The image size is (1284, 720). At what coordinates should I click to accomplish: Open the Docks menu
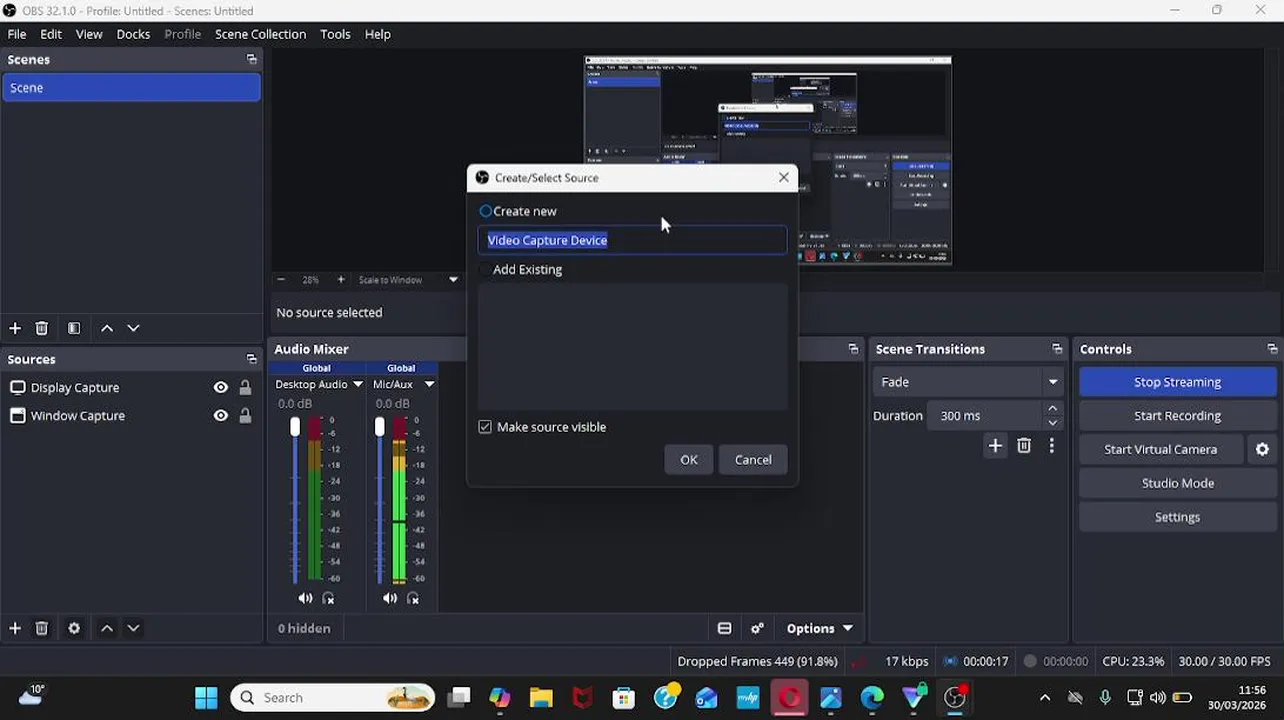[x=133, y=34]
